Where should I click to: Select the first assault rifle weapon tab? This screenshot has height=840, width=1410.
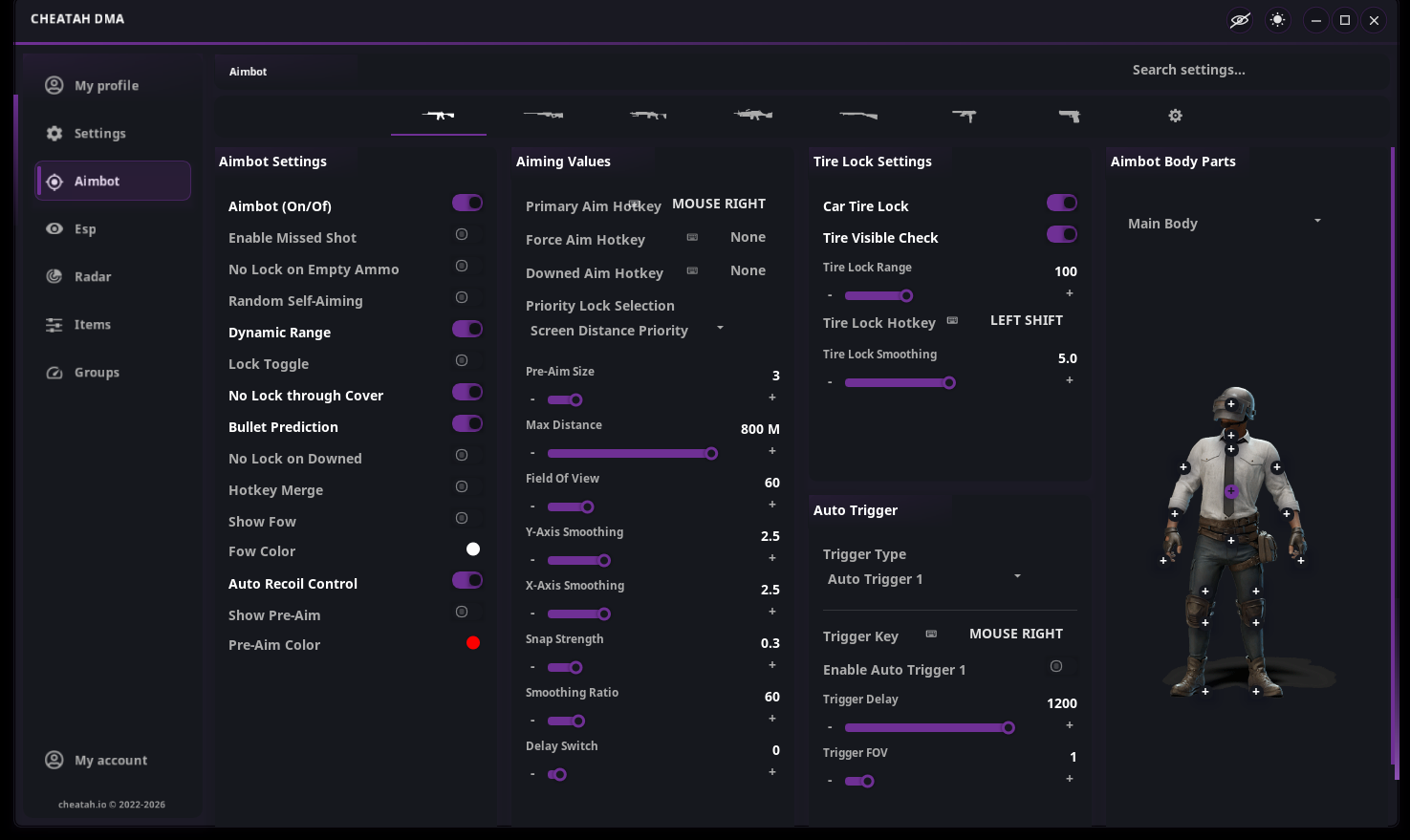439,115
